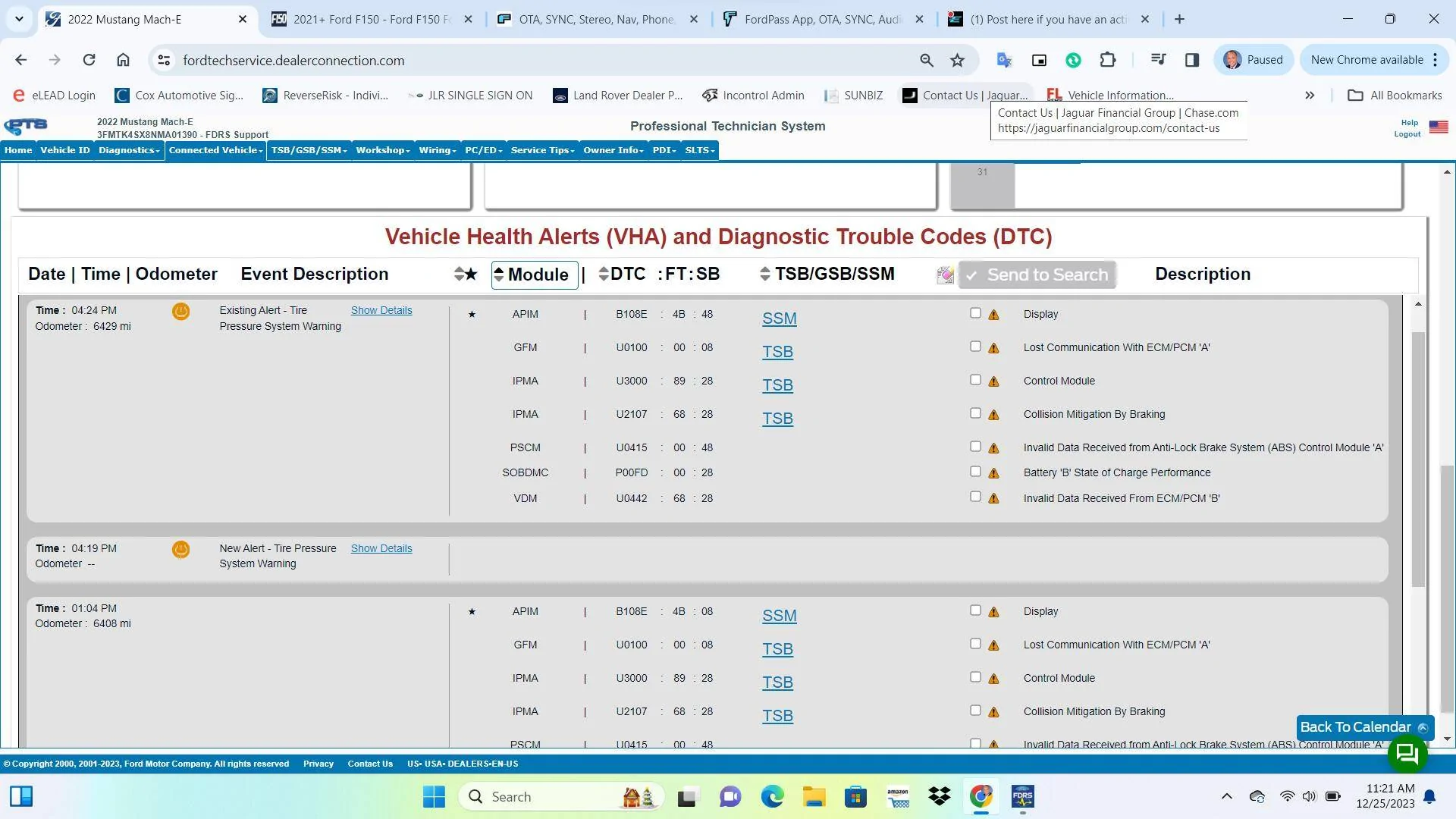Open the SSM link for B108E at 04:24 PM
1456x819 pixels.
[780, 318]
